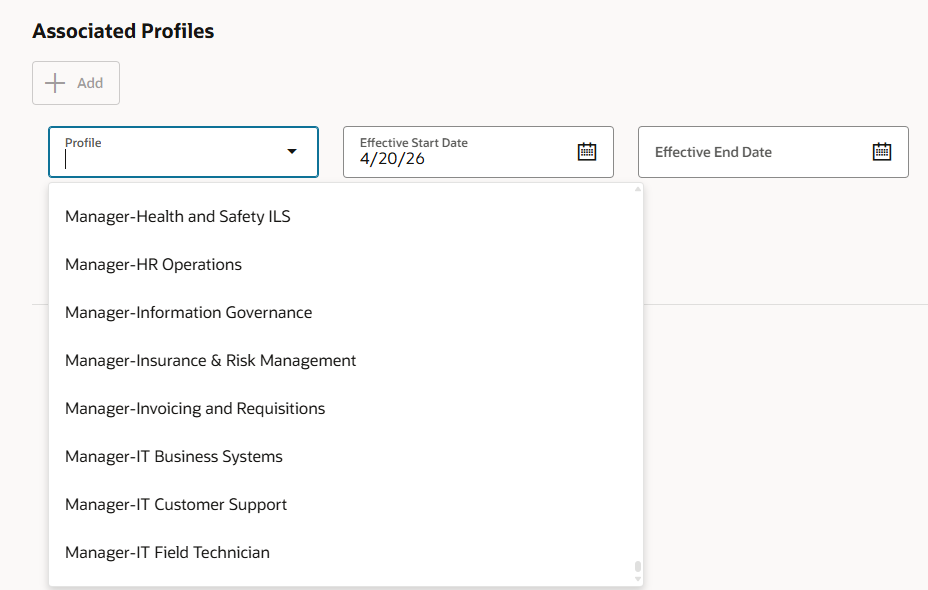Pick Manager-IT Customer Support option

(x=346, y=504)
